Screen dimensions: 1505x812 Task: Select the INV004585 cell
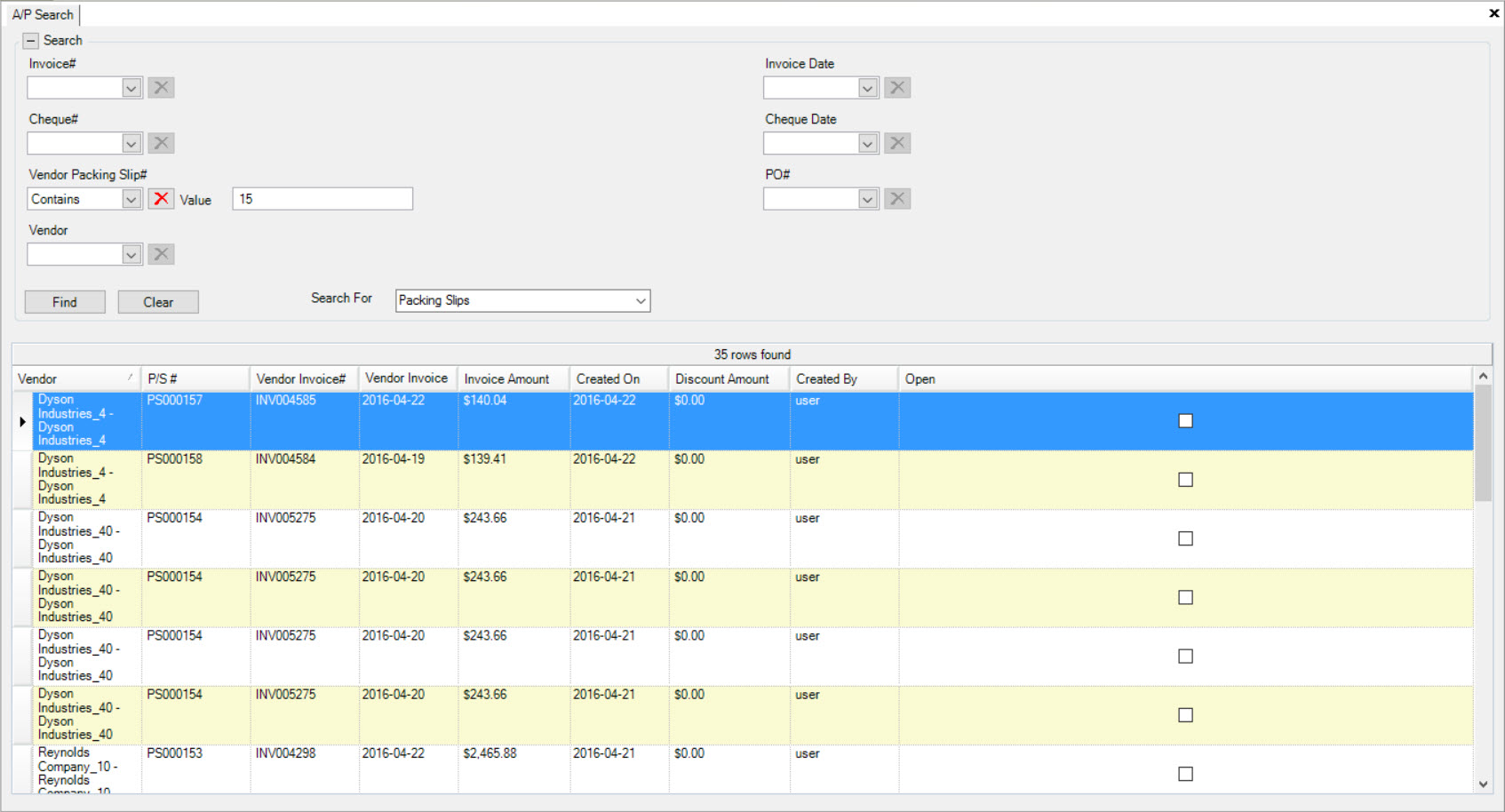coord(304,421)
